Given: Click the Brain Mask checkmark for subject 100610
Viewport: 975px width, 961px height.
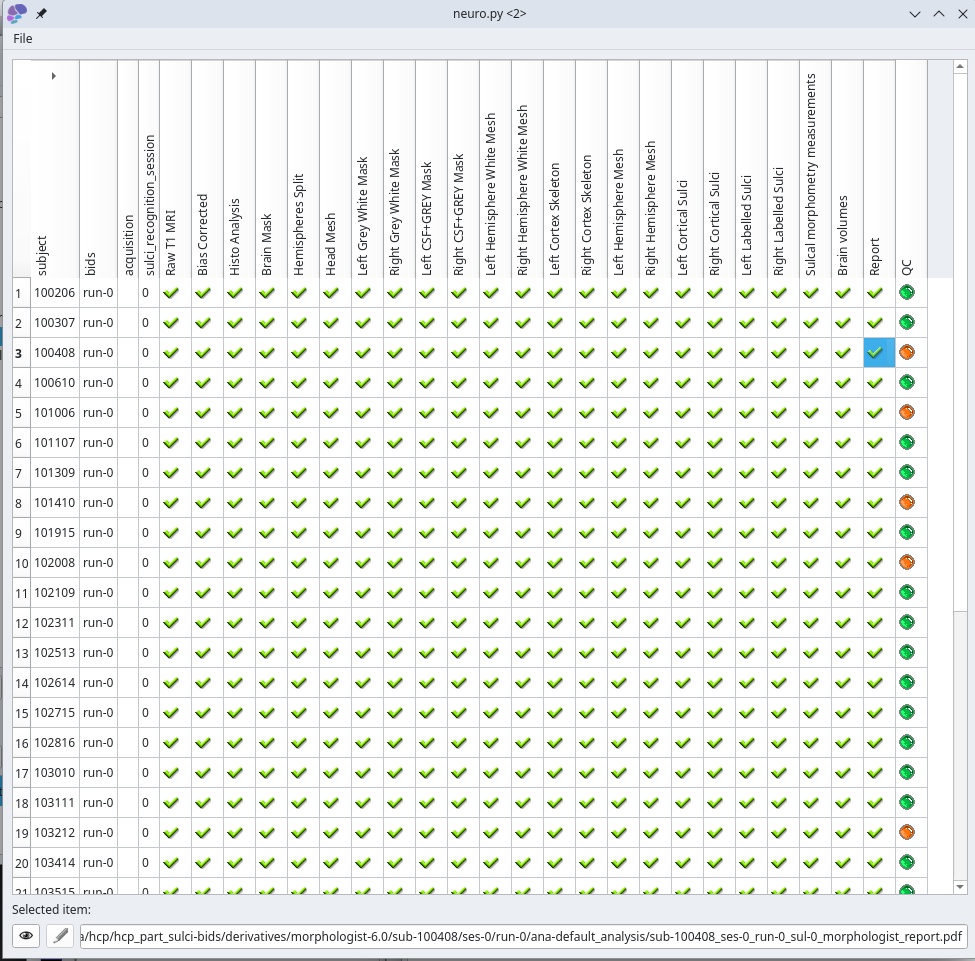Looking at the screenshot, I should point(267,383).
